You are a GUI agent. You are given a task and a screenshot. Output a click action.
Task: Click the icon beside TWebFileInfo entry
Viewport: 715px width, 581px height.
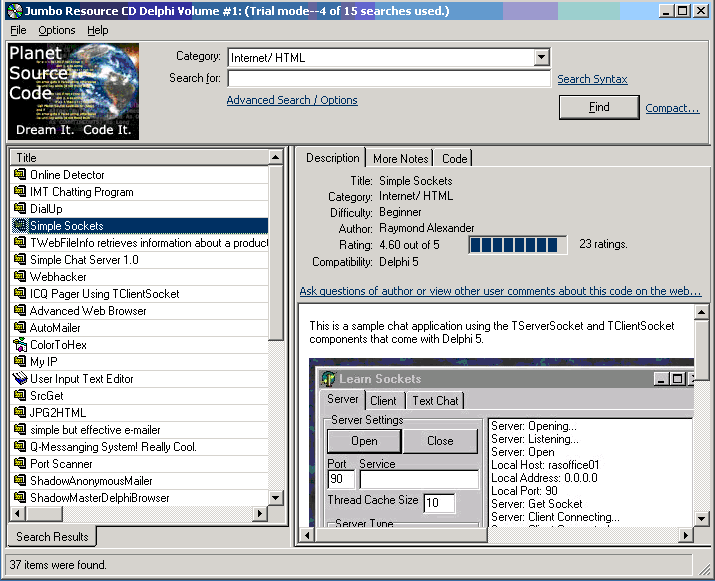pyautogui.click(x=20, y=242)
